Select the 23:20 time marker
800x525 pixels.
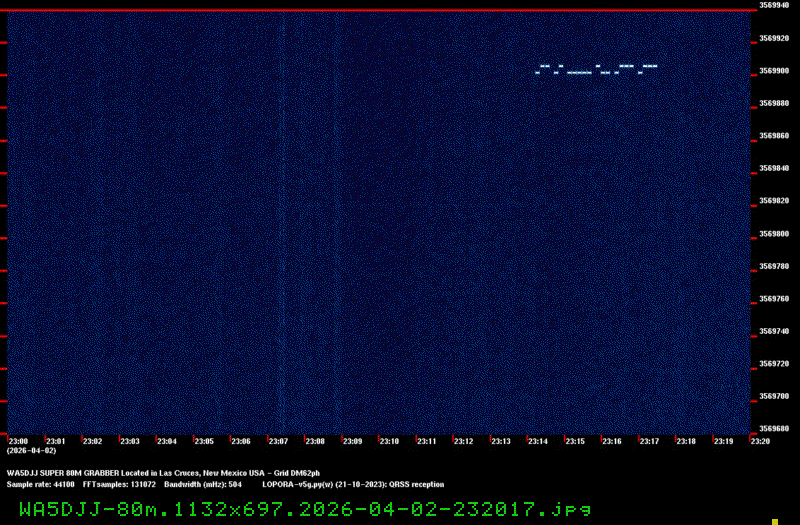tap(760, 441)
